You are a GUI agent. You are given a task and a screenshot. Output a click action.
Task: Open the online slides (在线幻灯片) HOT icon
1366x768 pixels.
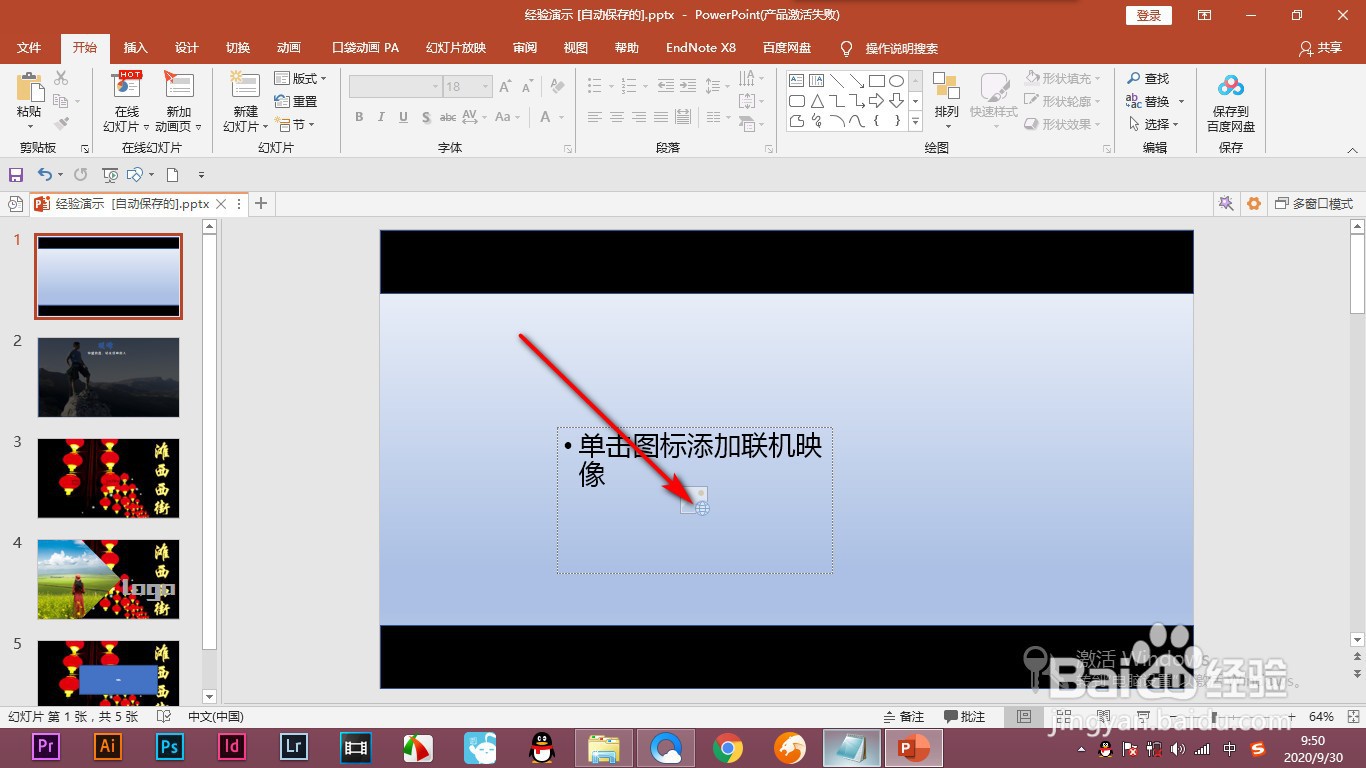(127, 85)
